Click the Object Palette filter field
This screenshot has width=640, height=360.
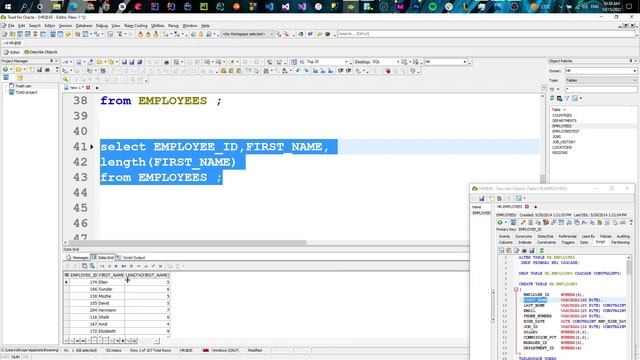click(x=601, y=89)
